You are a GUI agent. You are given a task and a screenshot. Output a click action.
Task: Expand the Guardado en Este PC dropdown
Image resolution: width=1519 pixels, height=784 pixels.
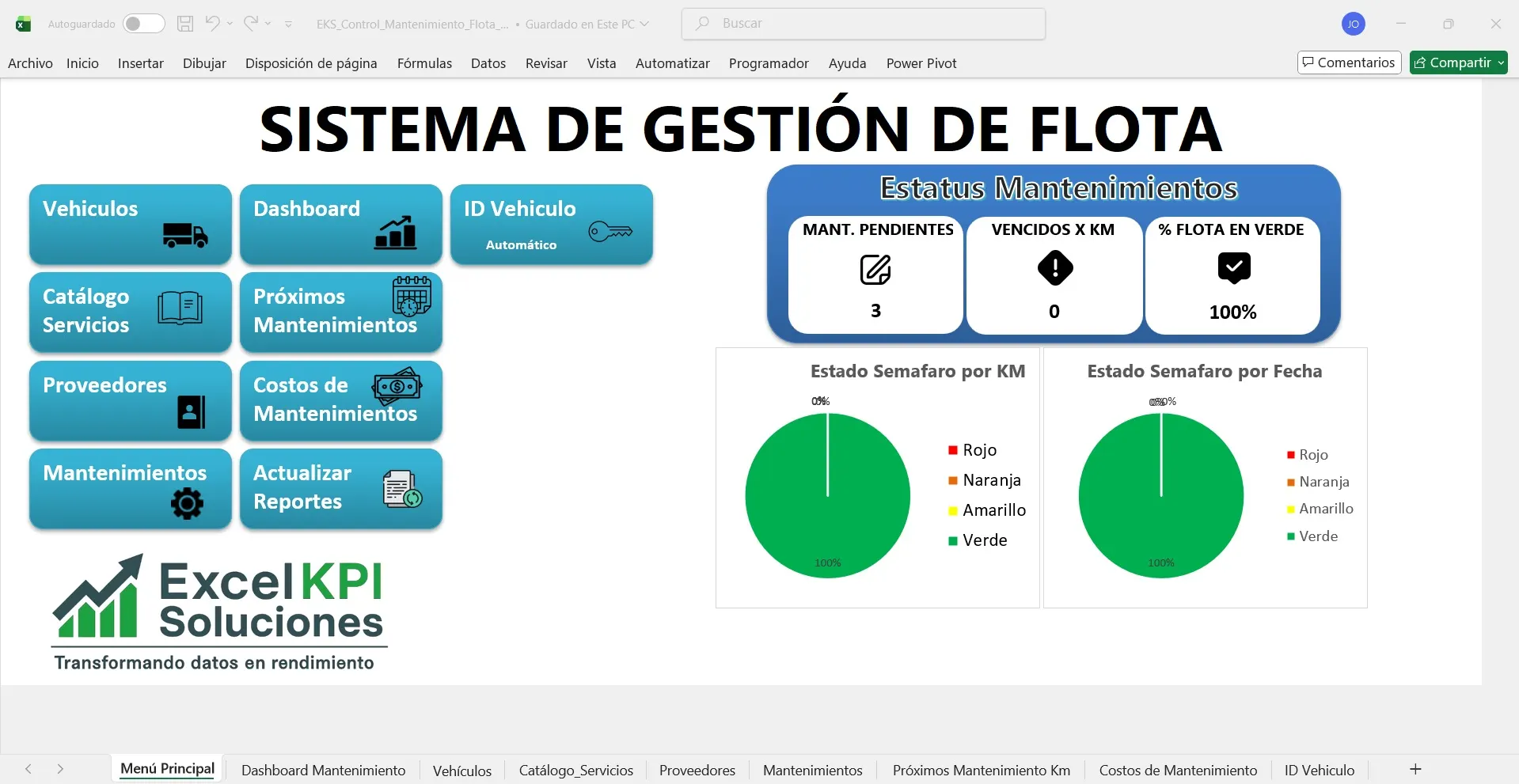point(644,24)
